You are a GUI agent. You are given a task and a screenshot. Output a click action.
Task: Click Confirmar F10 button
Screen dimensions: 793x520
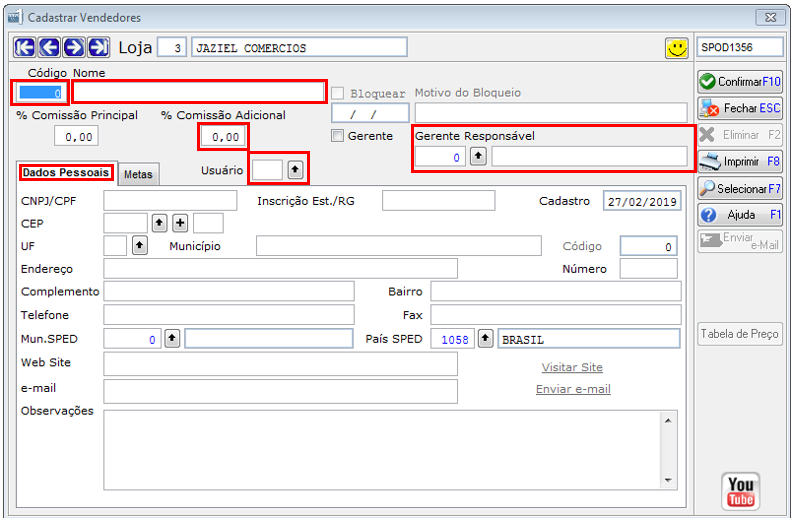coord(740,81)
